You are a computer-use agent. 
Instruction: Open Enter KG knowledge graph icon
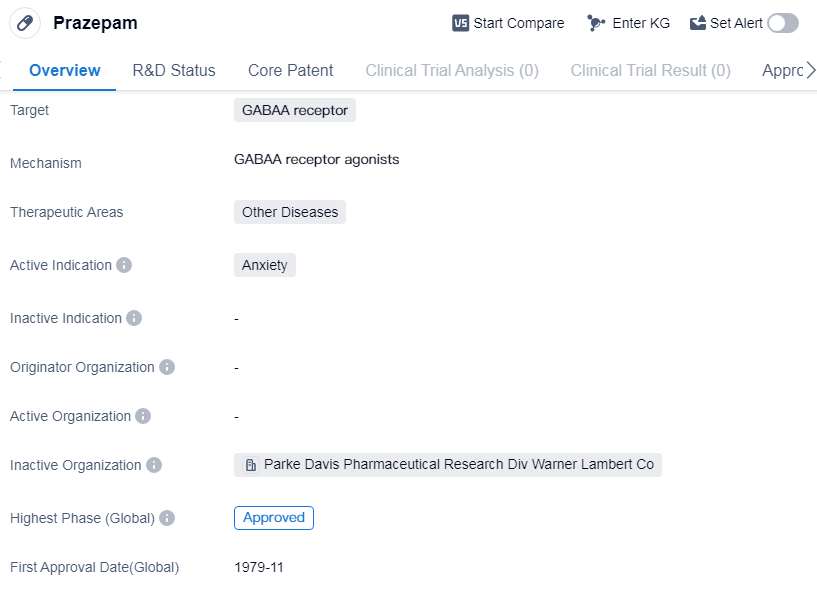(x=596, y=23)
